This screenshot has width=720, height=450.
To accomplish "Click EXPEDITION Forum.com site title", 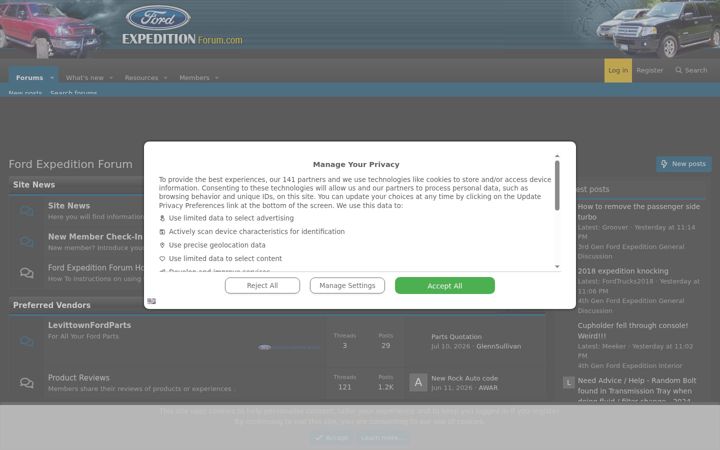I will [182, 39].
